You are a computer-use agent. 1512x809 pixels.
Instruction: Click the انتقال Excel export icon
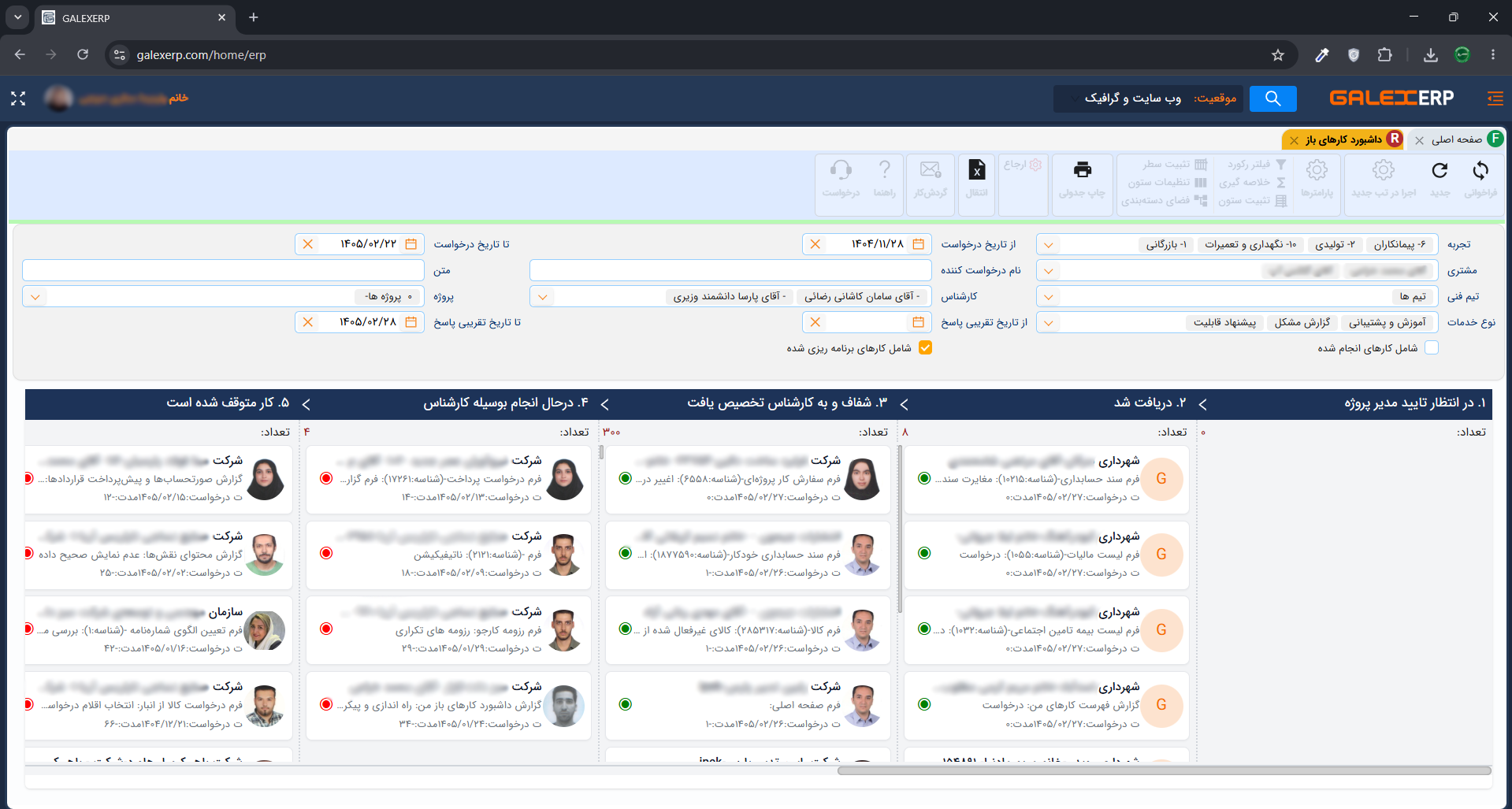point(977,170)
